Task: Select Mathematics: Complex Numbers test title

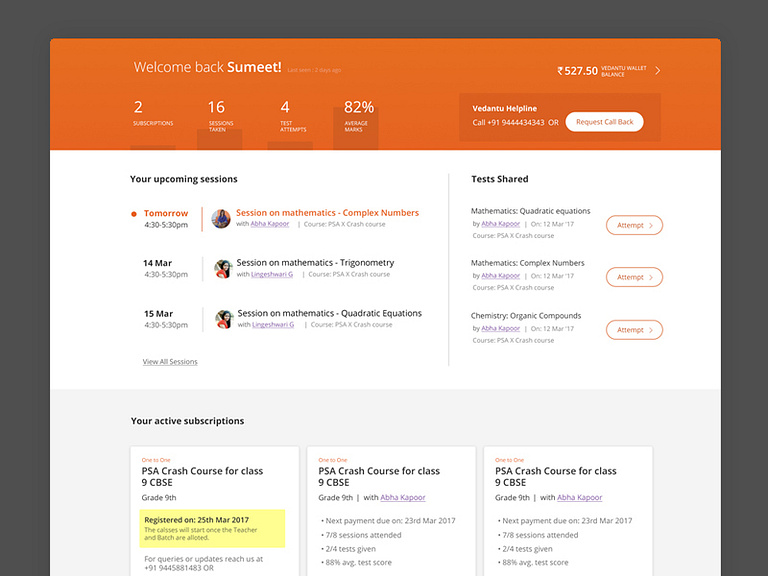Action: (x=528, y=263)
